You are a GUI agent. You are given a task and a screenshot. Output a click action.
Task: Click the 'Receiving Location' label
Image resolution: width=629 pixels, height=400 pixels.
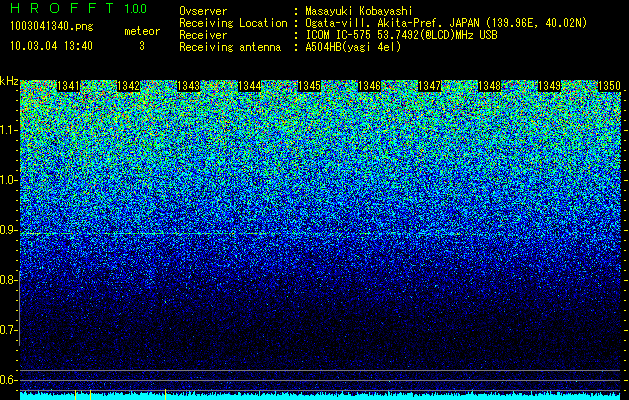(x=233, y=23)
